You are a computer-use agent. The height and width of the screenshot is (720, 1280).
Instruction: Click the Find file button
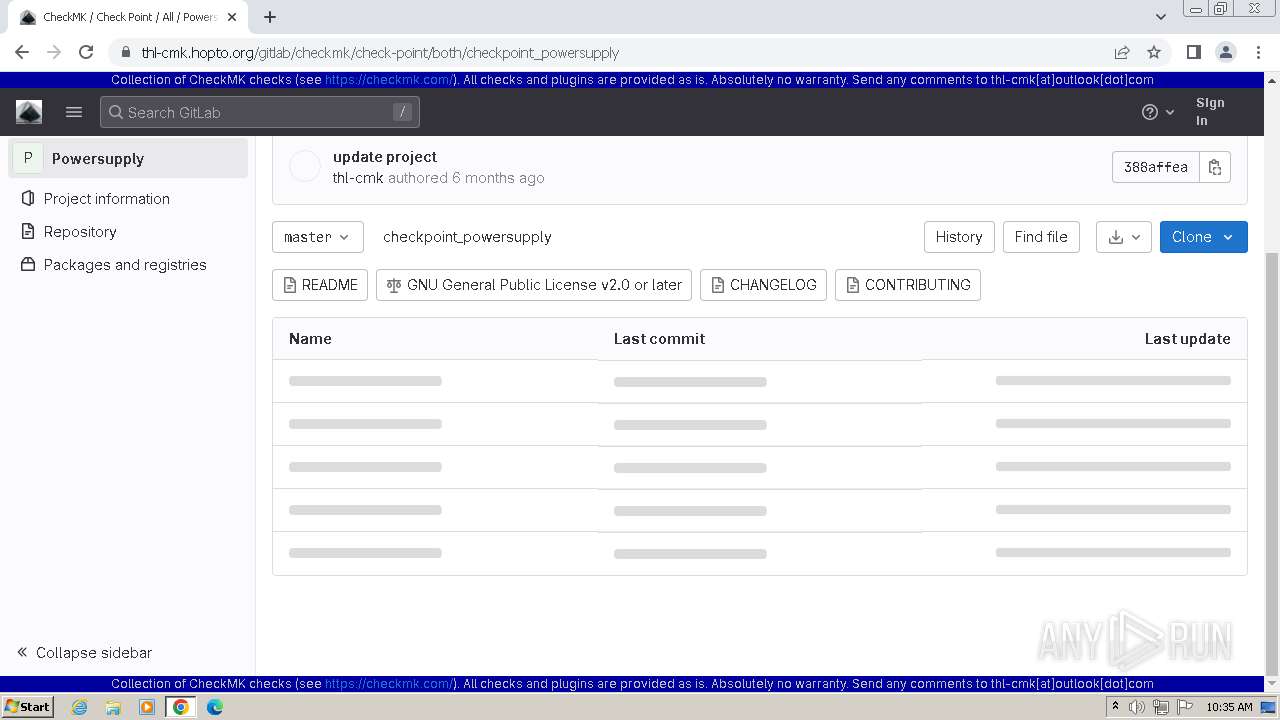(x=1041, y=237)
